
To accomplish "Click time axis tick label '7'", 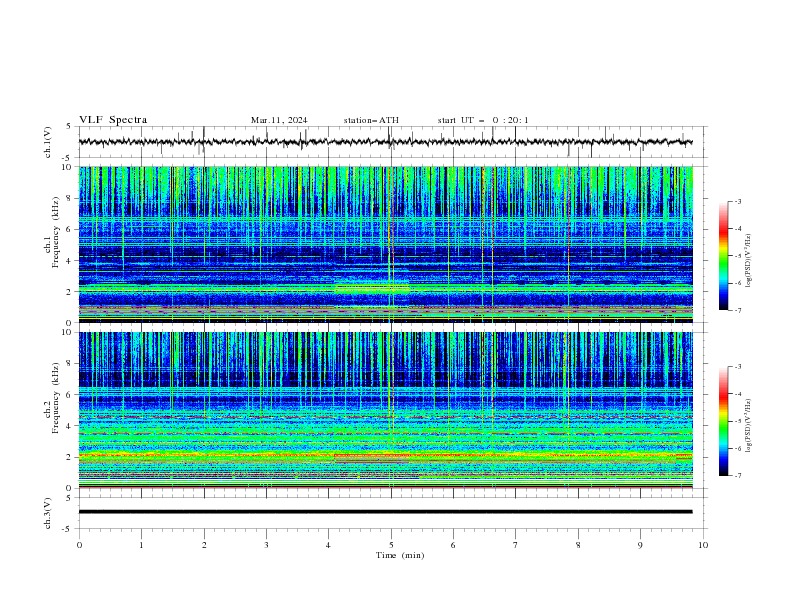I will click(516, 545).
